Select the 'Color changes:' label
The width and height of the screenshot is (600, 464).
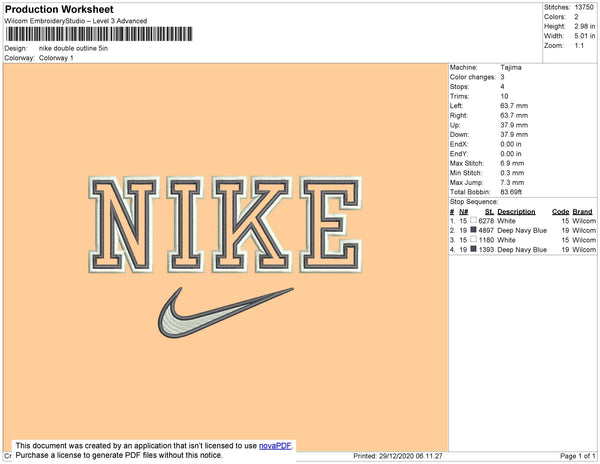click(x=473, y=77)
